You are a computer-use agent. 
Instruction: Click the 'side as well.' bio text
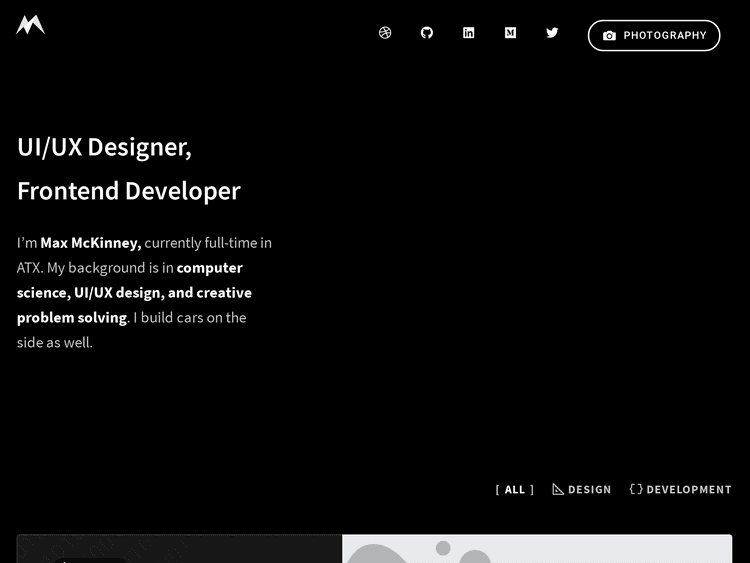point(55,343)
